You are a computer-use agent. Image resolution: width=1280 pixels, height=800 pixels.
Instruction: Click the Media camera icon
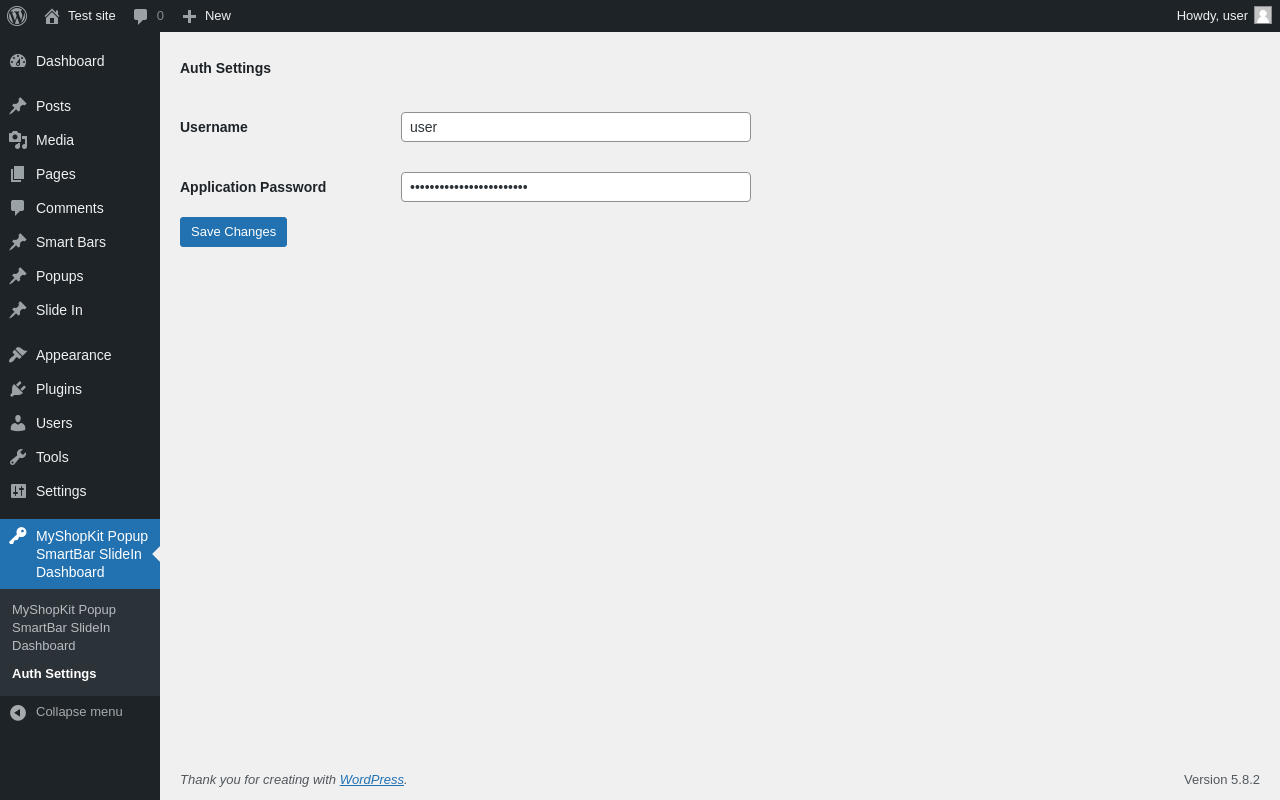point(18,140)
